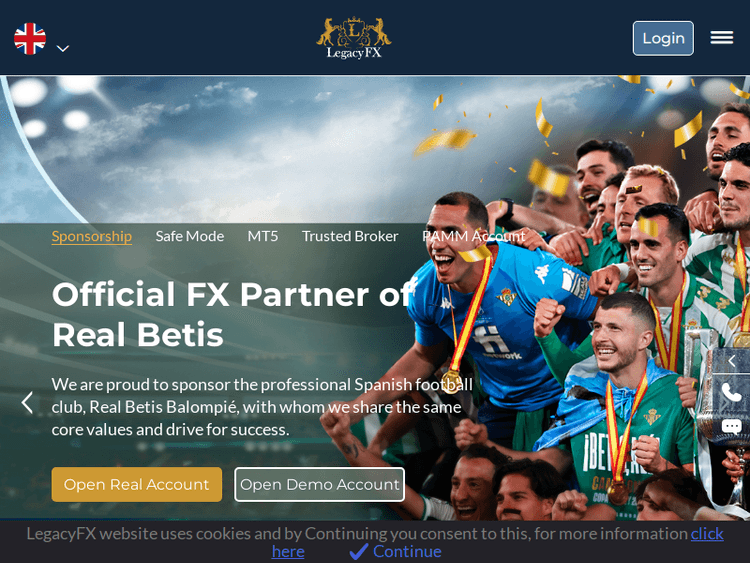Go to the previous slide arrow
The height and width of the screenshot is (563, 750).
[27, 403]
